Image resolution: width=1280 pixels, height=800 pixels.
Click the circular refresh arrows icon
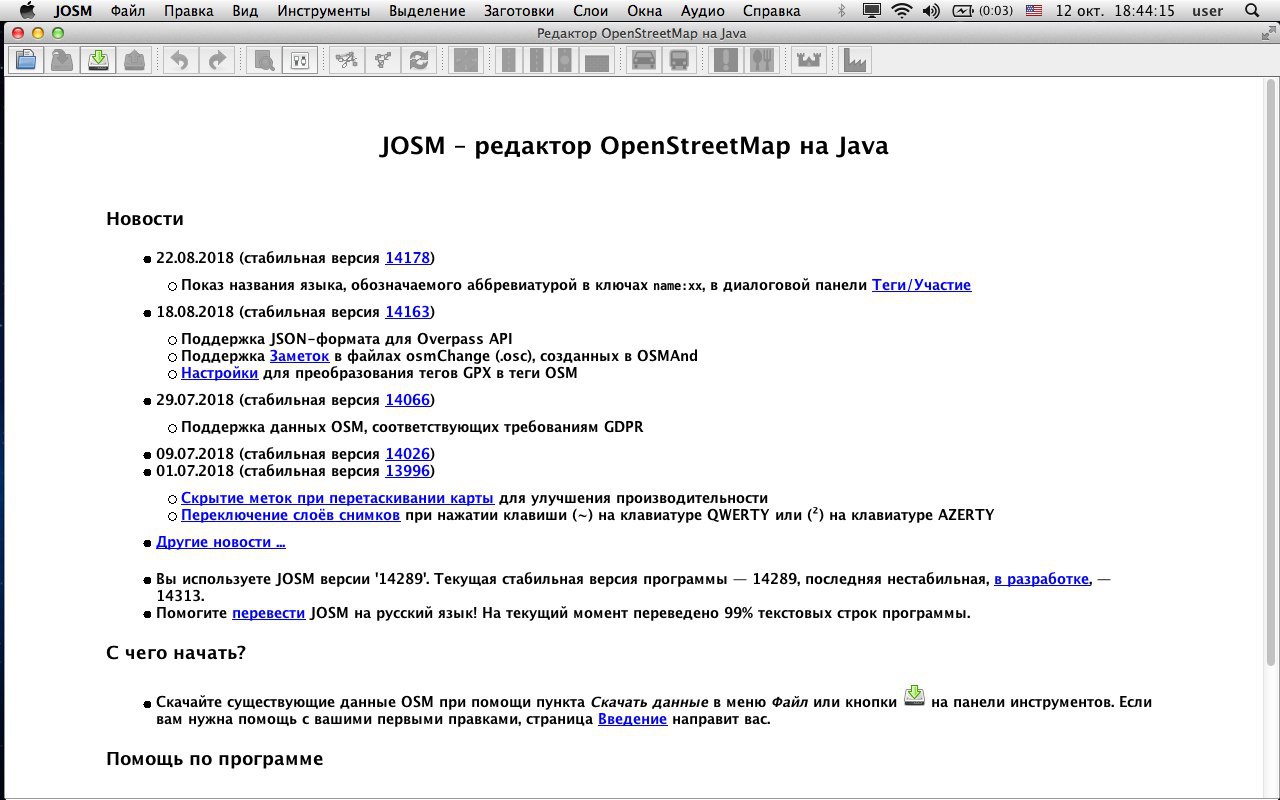click(x=419, y=61)
